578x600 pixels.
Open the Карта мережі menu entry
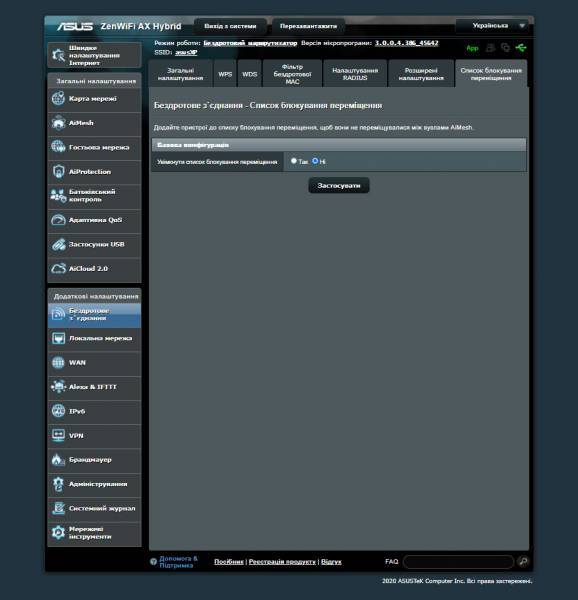pos(94,98)
